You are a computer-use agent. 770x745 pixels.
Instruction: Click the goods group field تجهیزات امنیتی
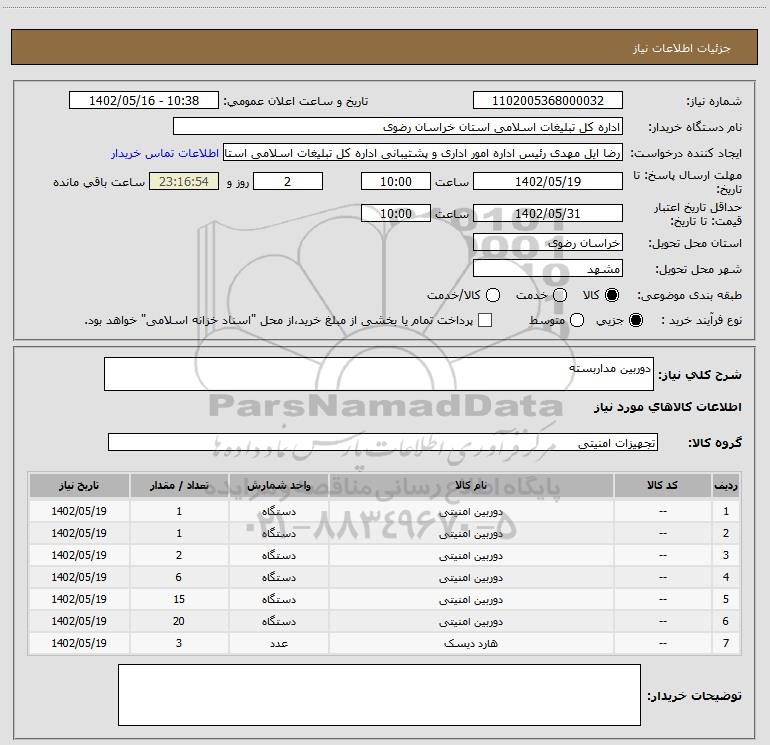383,442
